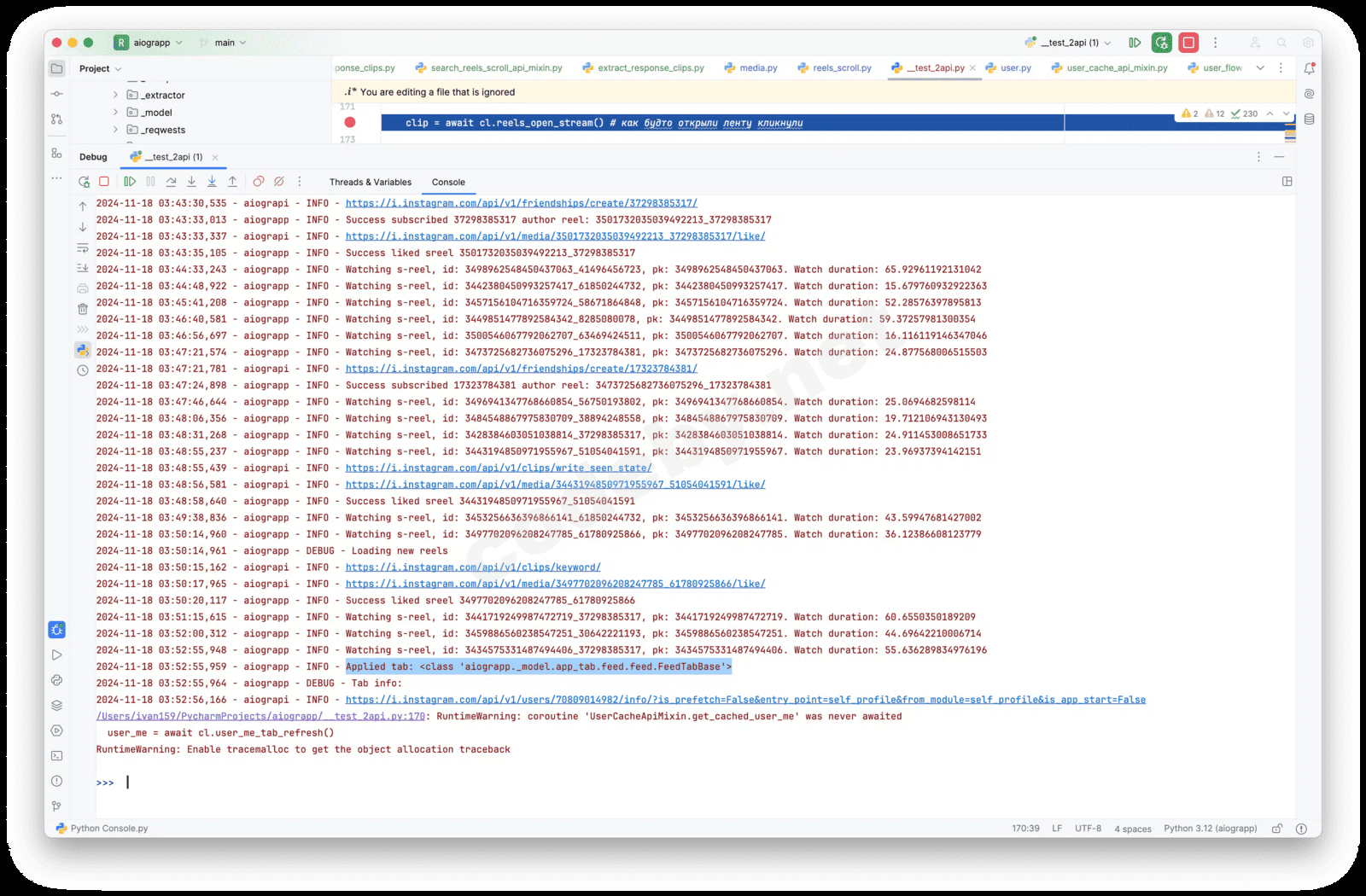Viewport: 1366px width, 896px height.
Task: Expand the _model folder
Action: click(115, 113)
